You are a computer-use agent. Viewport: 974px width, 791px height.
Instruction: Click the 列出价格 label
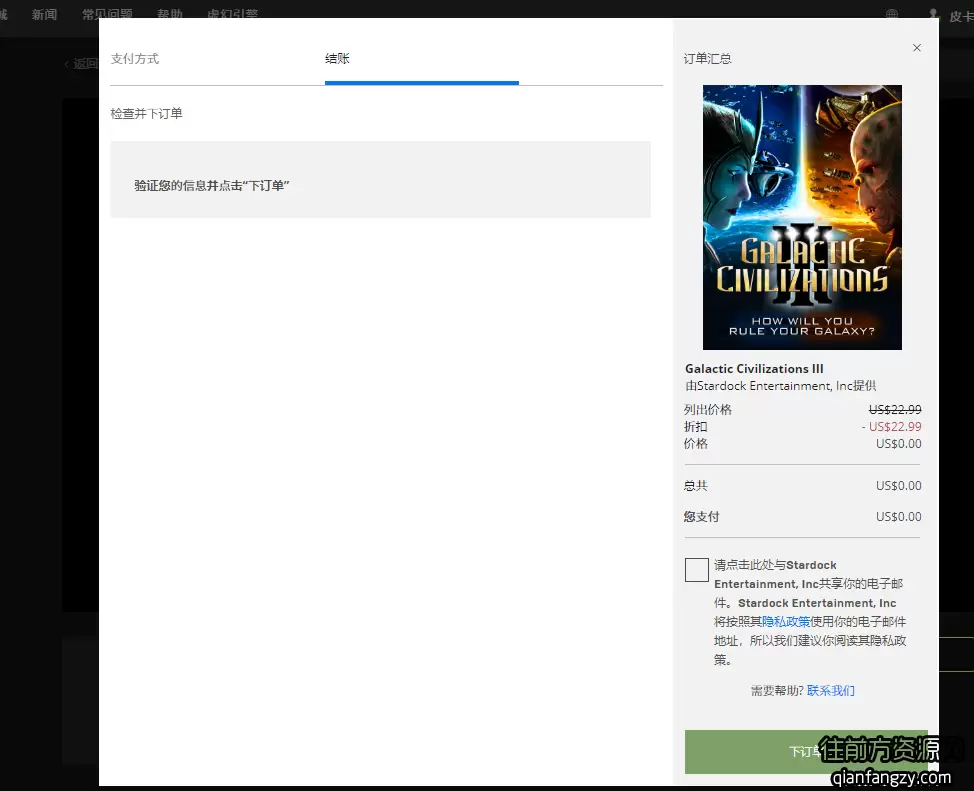click(708, 409)
